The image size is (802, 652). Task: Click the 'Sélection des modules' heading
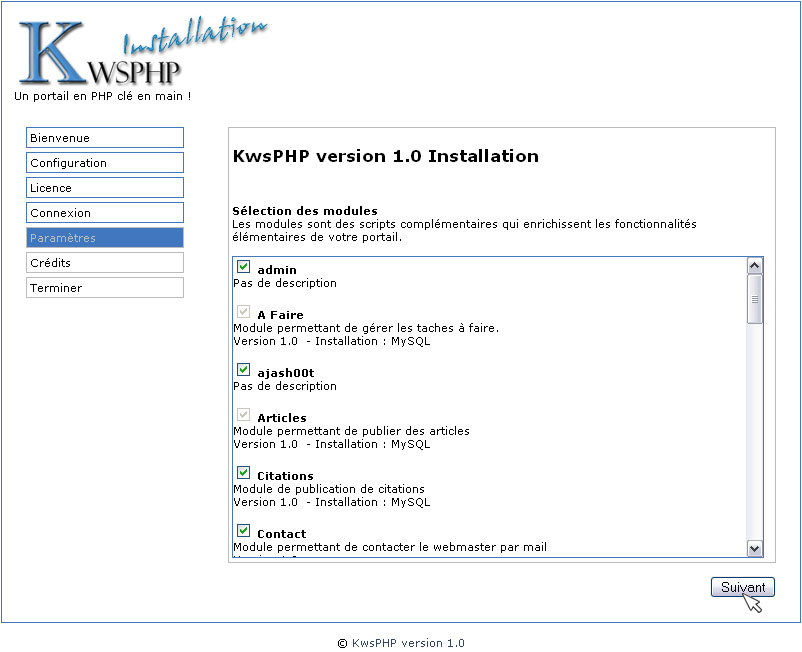pyautogui.click(x=305, y=211)
